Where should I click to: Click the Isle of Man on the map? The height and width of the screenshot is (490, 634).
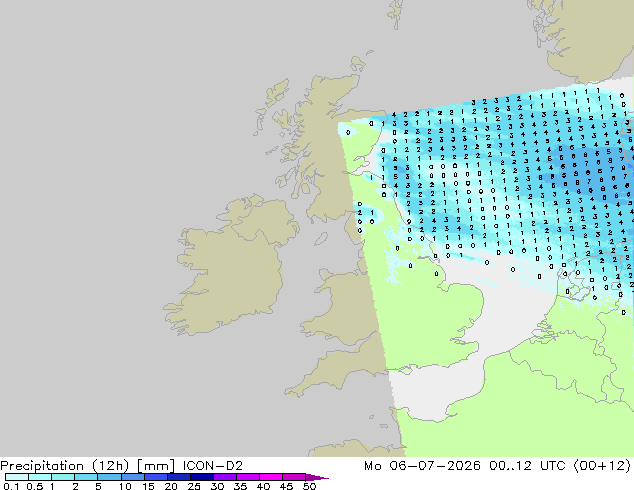(x=321, y=239)
